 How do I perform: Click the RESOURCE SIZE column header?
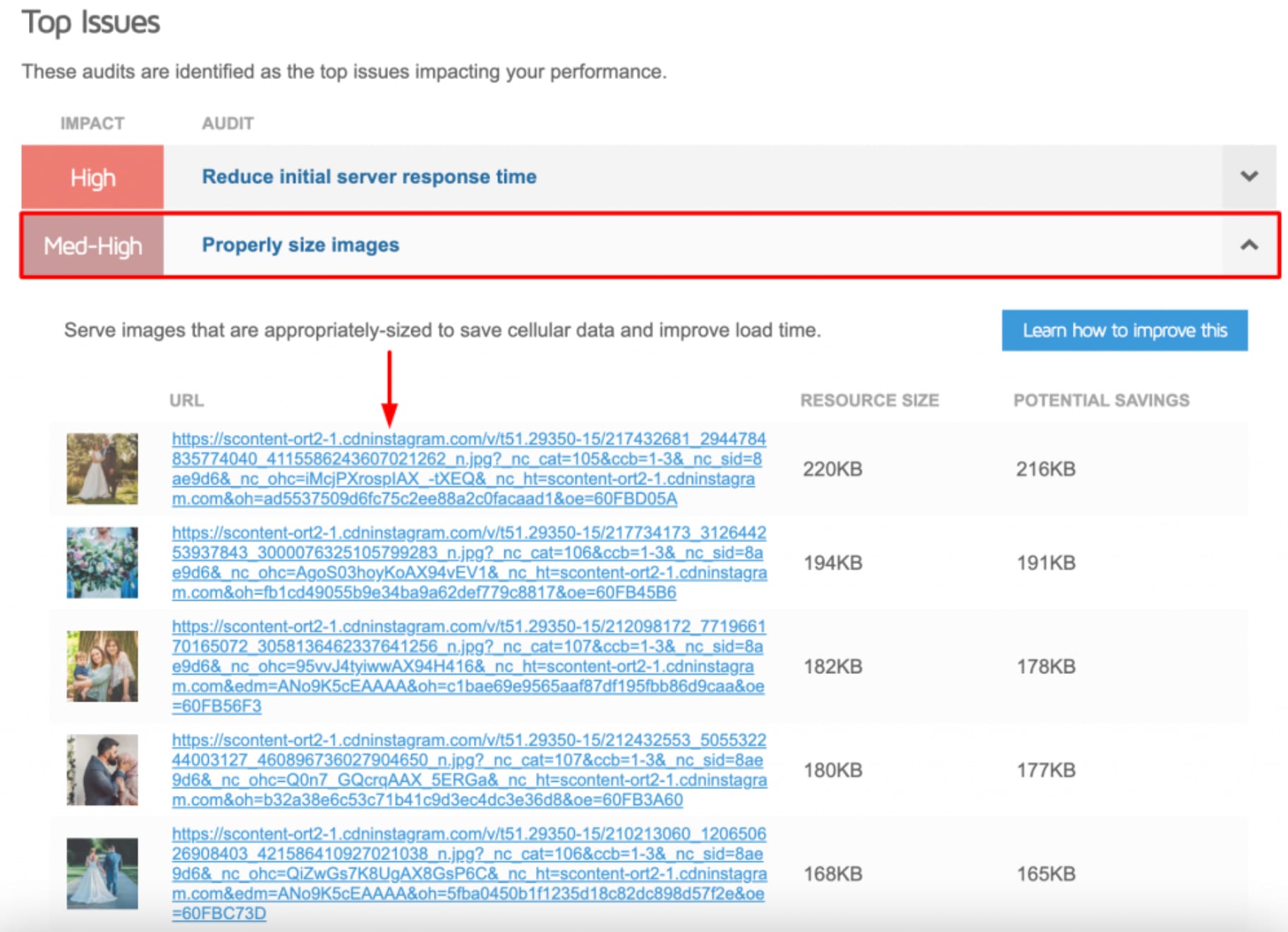pyautogui.click(x=869, y=400)
